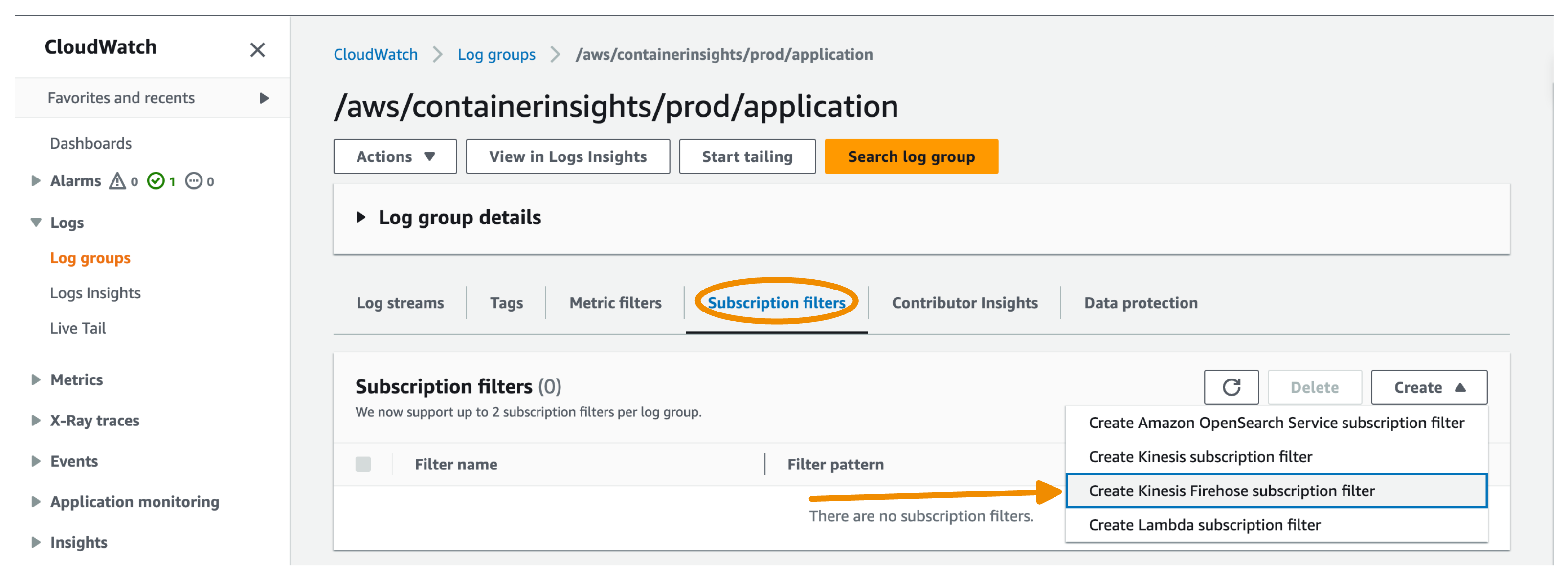Expand the Metrics section
This screenshot has height=580, width=1568.
36,379
